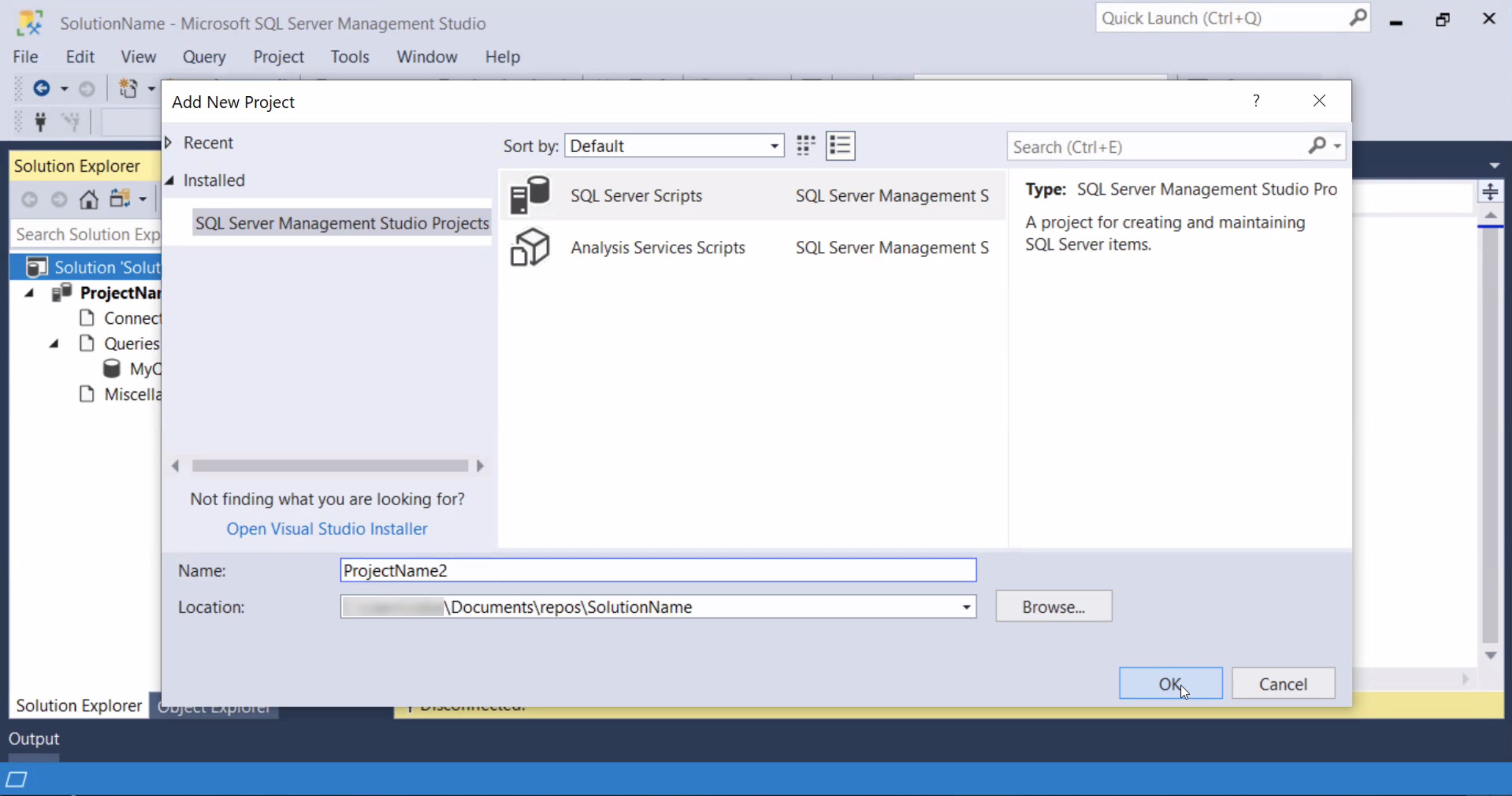Image resolution: width=1512 pixels, height=796 pixels.
Task: Click the Browse... button
Action: (1054, 606)
